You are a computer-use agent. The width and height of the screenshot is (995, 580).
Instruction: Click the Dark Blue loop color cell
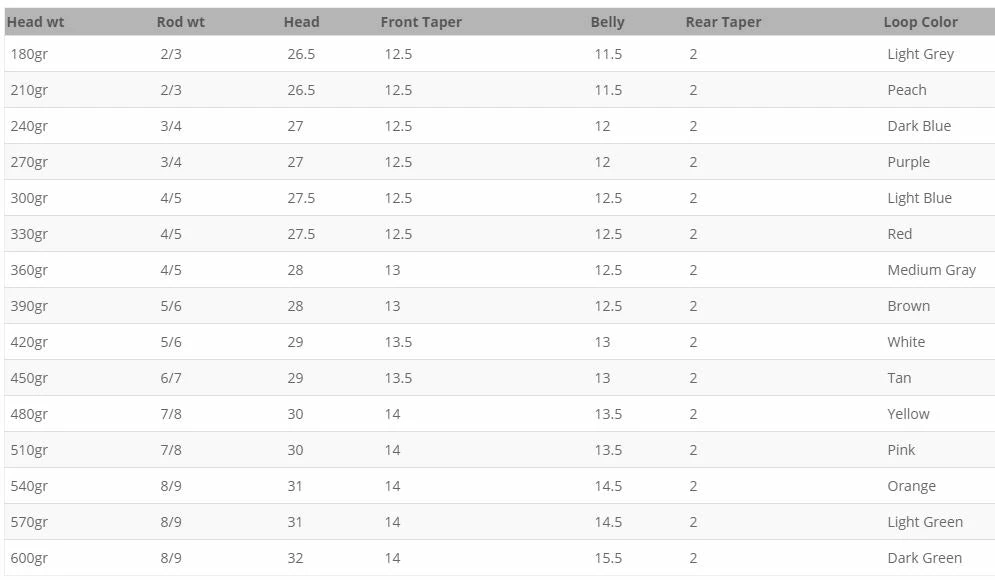point(919,126)
